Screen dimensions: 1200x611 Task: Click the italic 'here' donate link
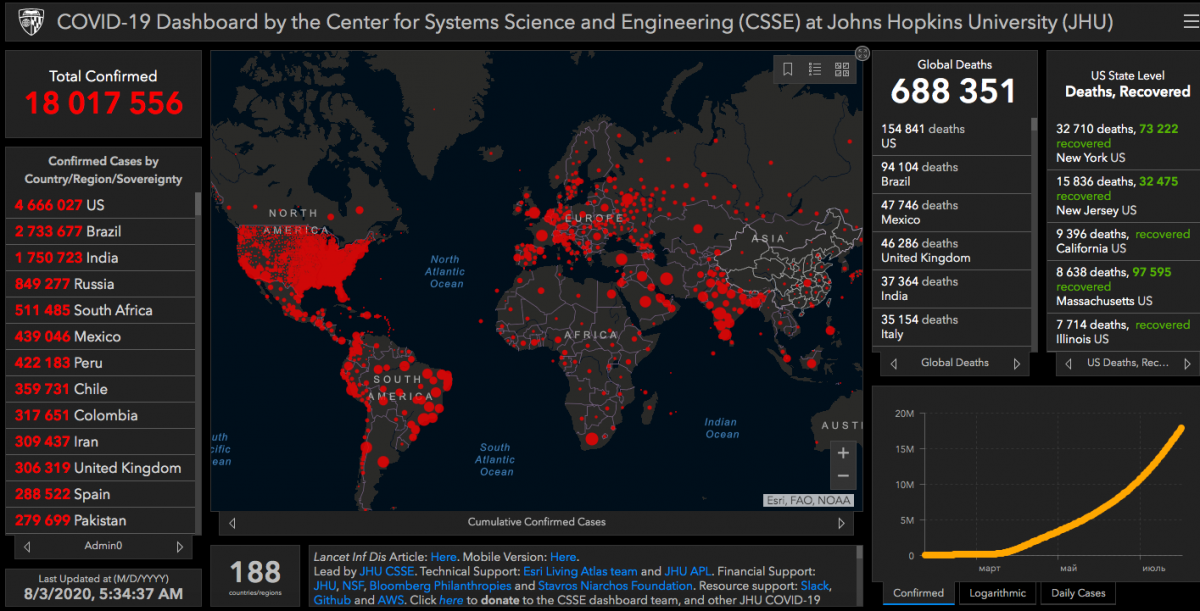point(451,600)
